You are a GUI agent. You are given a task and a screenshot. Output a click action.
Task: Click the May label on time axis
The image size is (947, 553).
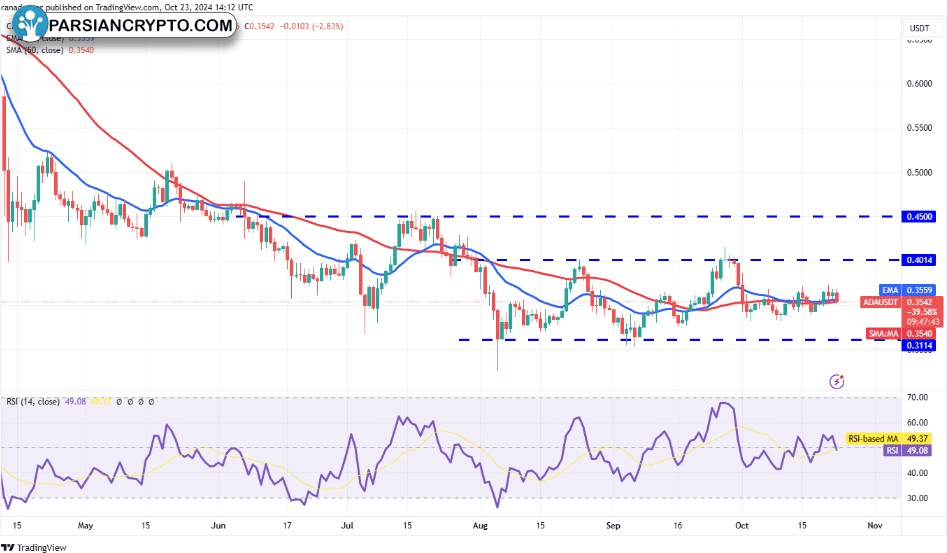[85, 526]
